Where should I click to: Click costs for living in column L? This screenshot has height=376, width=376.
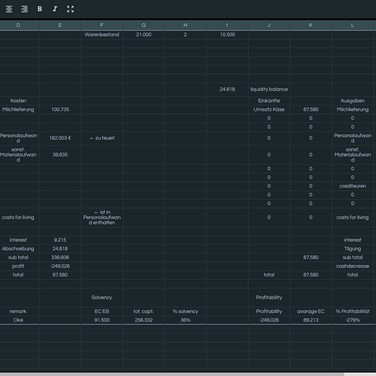(353, 217)
